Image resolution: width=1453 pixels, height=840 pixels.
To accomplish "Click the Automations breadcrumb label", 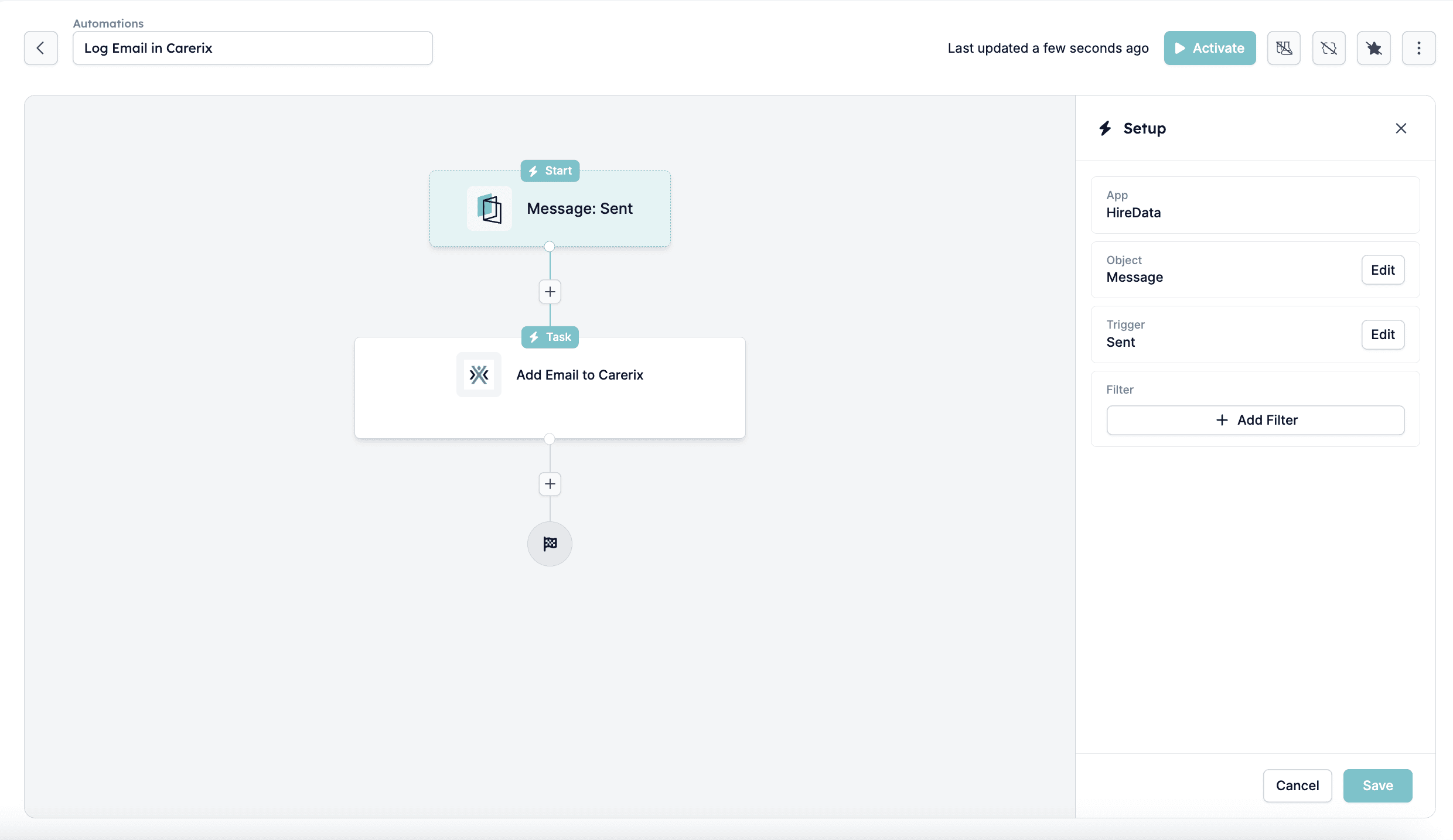I will tap(108, 23).
